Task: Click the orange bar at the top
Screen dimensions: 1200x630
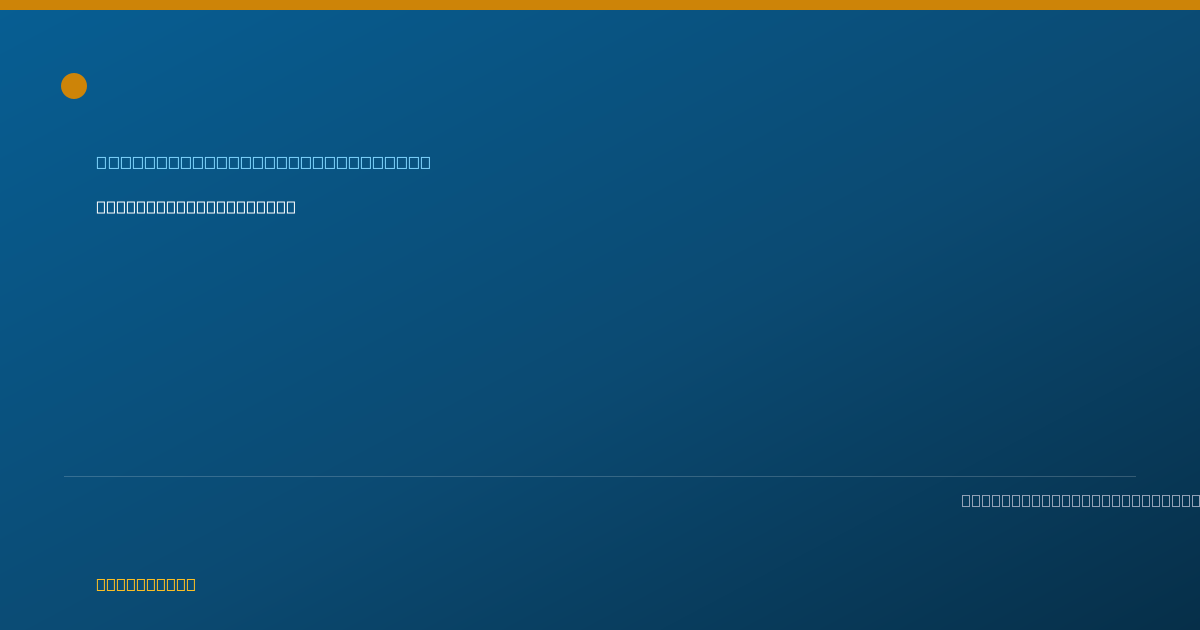Action: pyautogui.click(x=600, y=5)
